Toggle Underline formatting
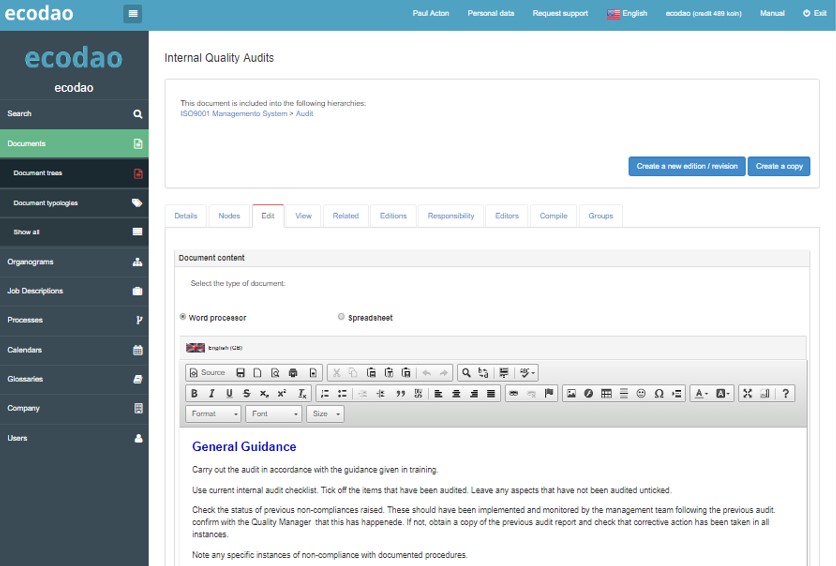 [229, 393]
